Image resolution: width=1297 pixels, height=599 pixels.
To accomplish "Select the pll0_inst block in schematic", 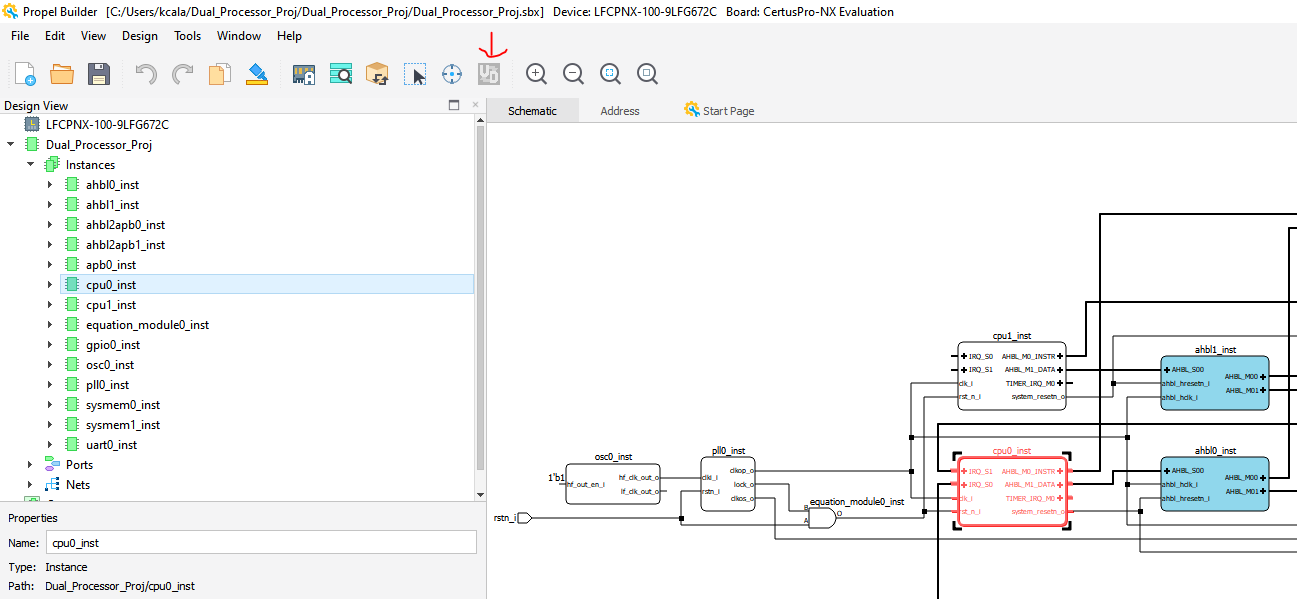I will 727,484.
